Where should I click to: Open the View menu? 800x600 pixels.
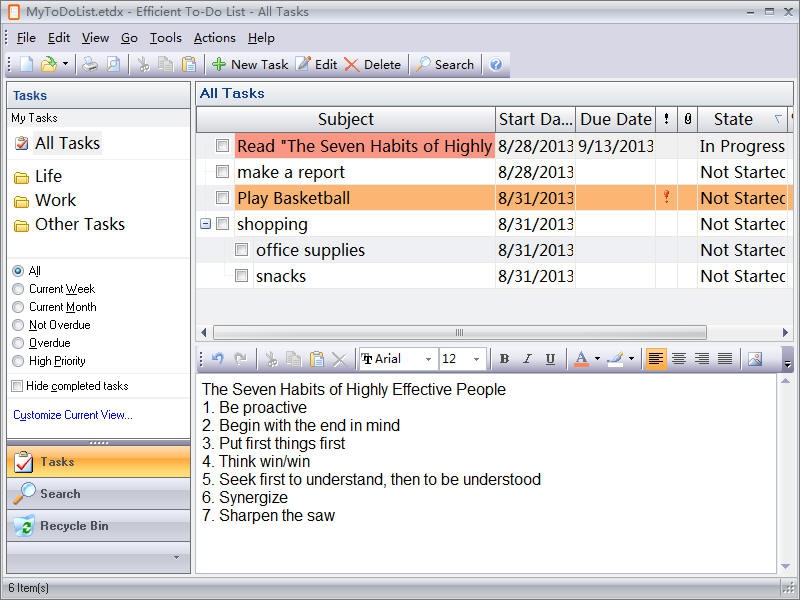click(95, 38)
